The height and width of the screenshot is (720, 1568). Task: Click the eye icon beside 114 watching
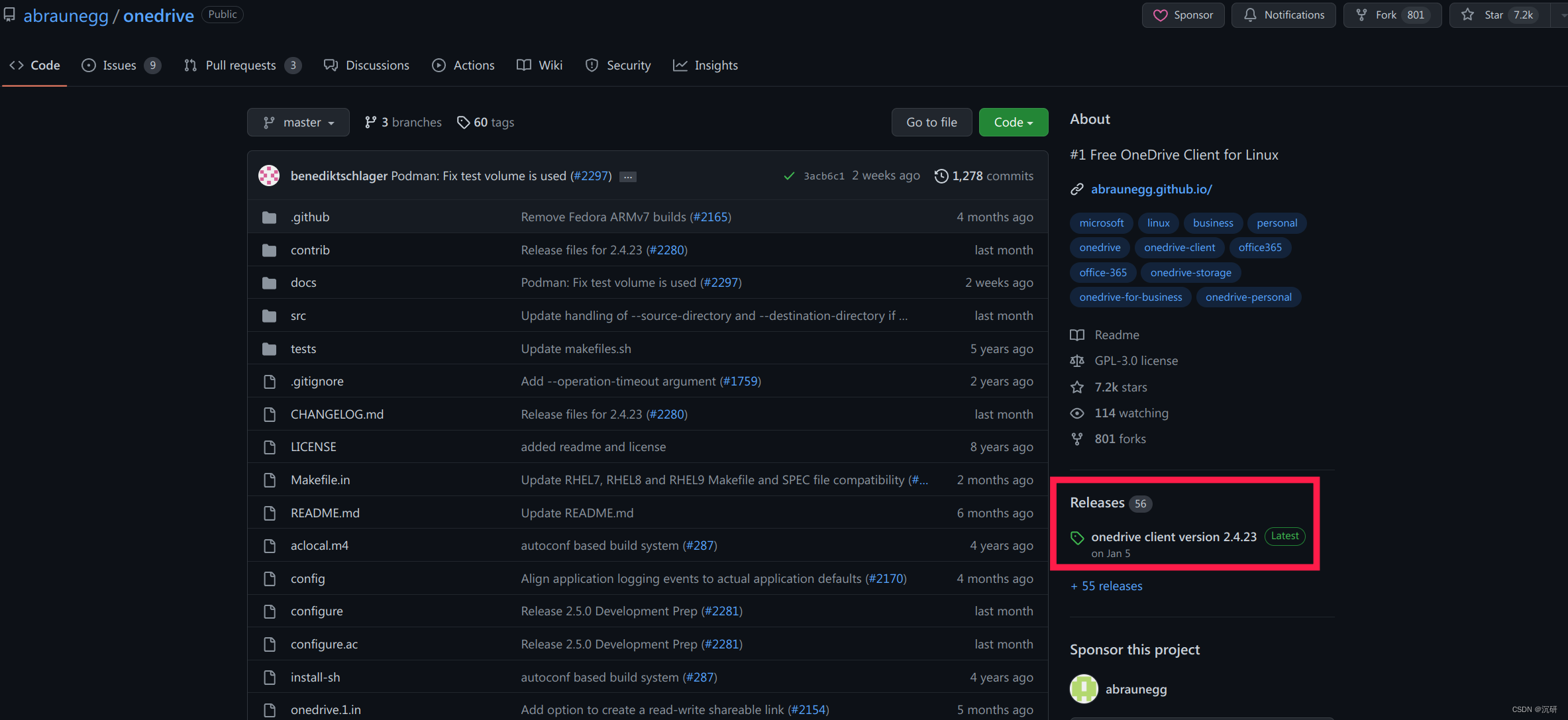click(x=1077, y=413)
